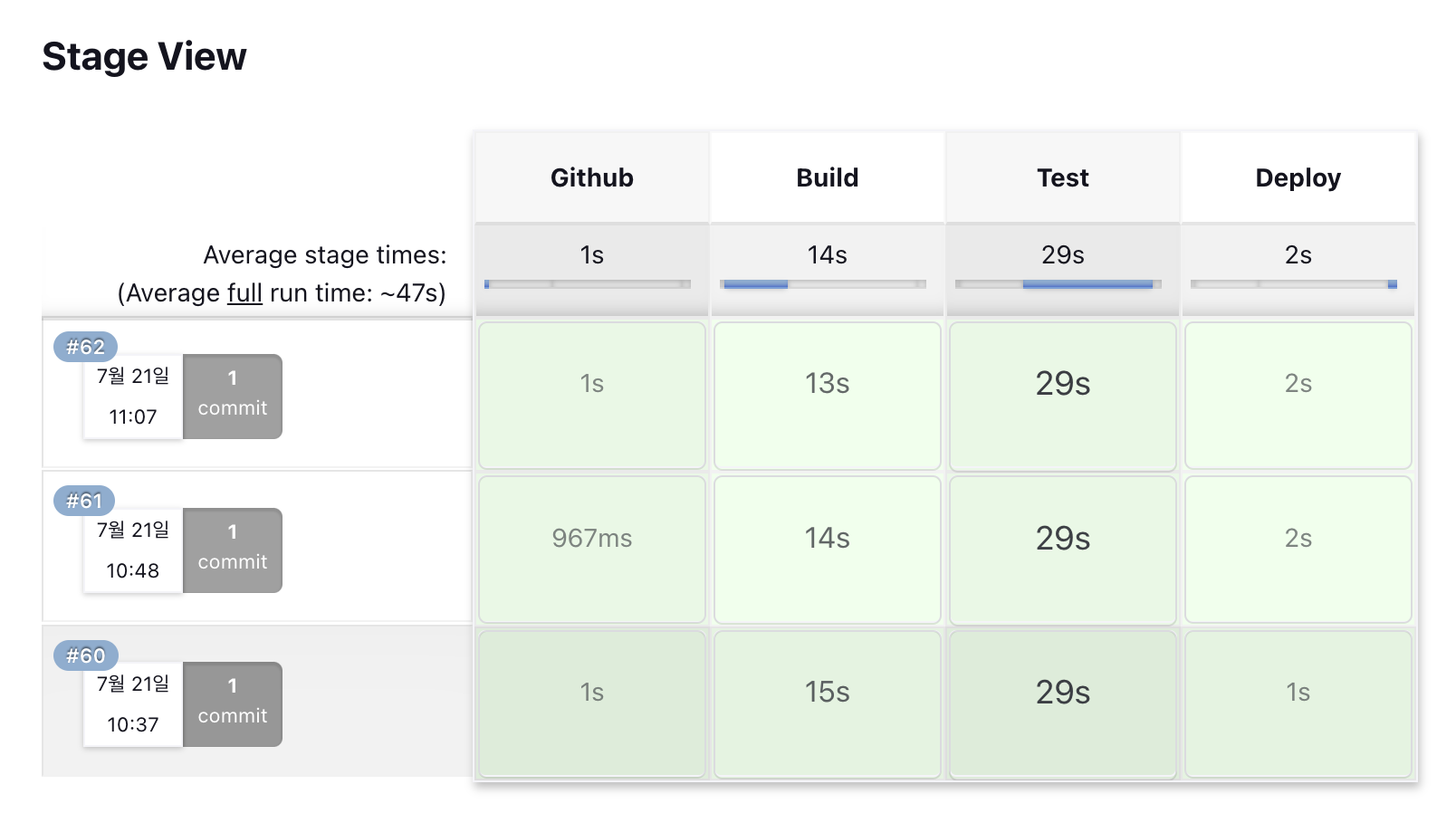1456x813 pixels.
Task: Open Build stage 15s cell of #60
Action: 828,703
